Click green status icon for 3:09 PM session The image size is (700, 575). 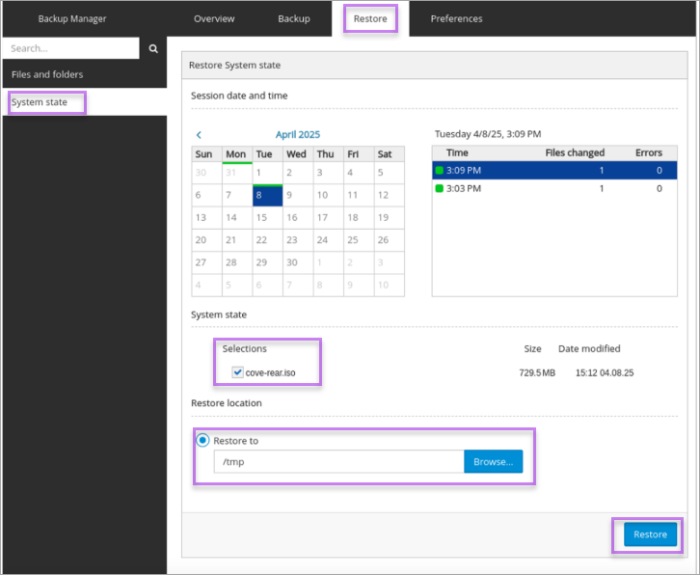coord(439,170)
